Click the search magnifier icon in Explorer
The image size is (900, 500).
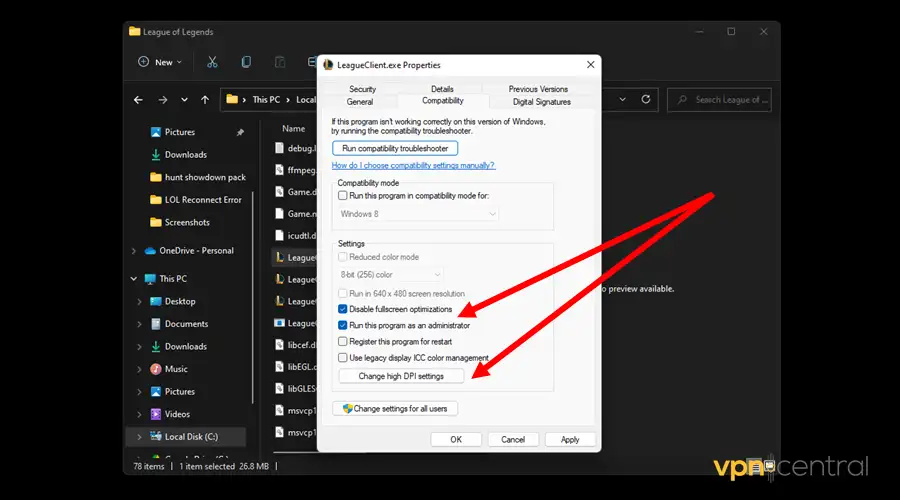(682, 100)
